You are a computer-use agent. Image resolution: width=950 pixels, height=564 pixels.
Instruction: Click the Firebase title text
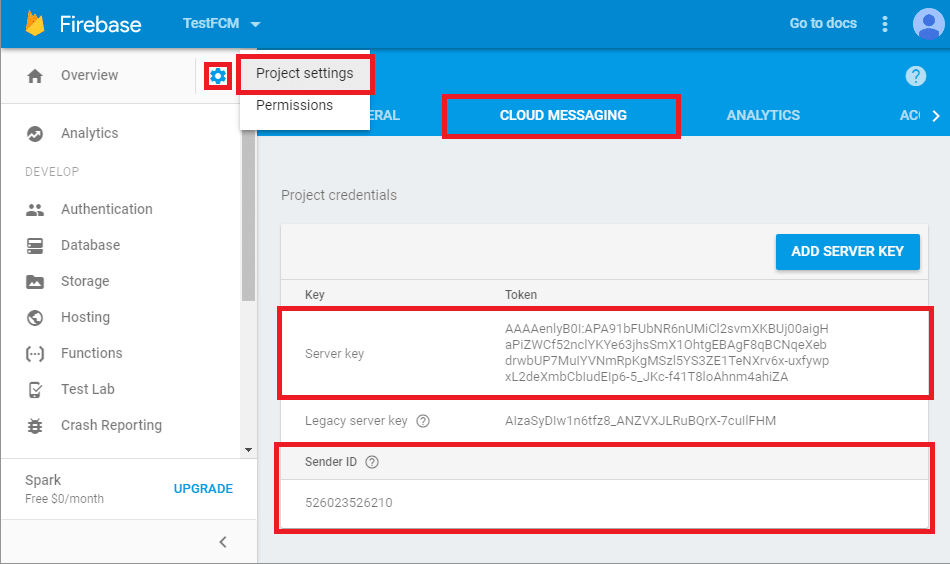click(x=100, y=24)
